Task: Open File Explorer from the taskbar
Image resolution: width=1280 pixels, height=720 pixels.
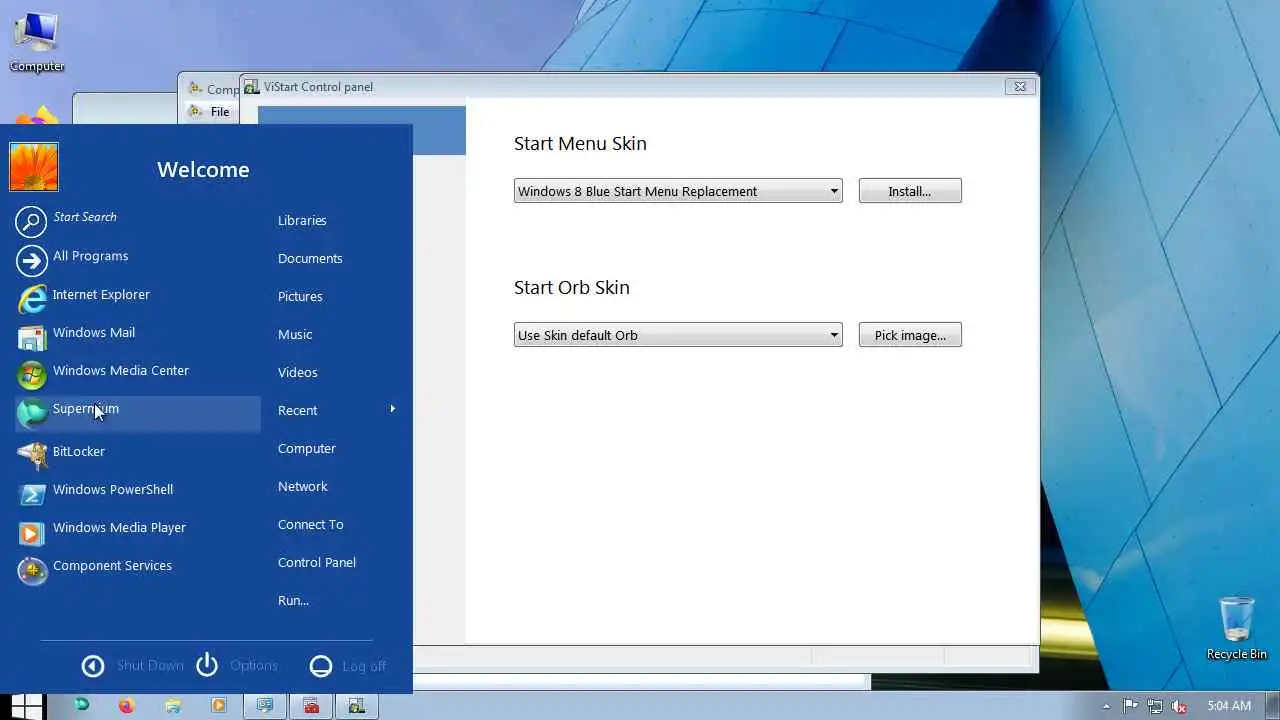Action: coord(173,706)
